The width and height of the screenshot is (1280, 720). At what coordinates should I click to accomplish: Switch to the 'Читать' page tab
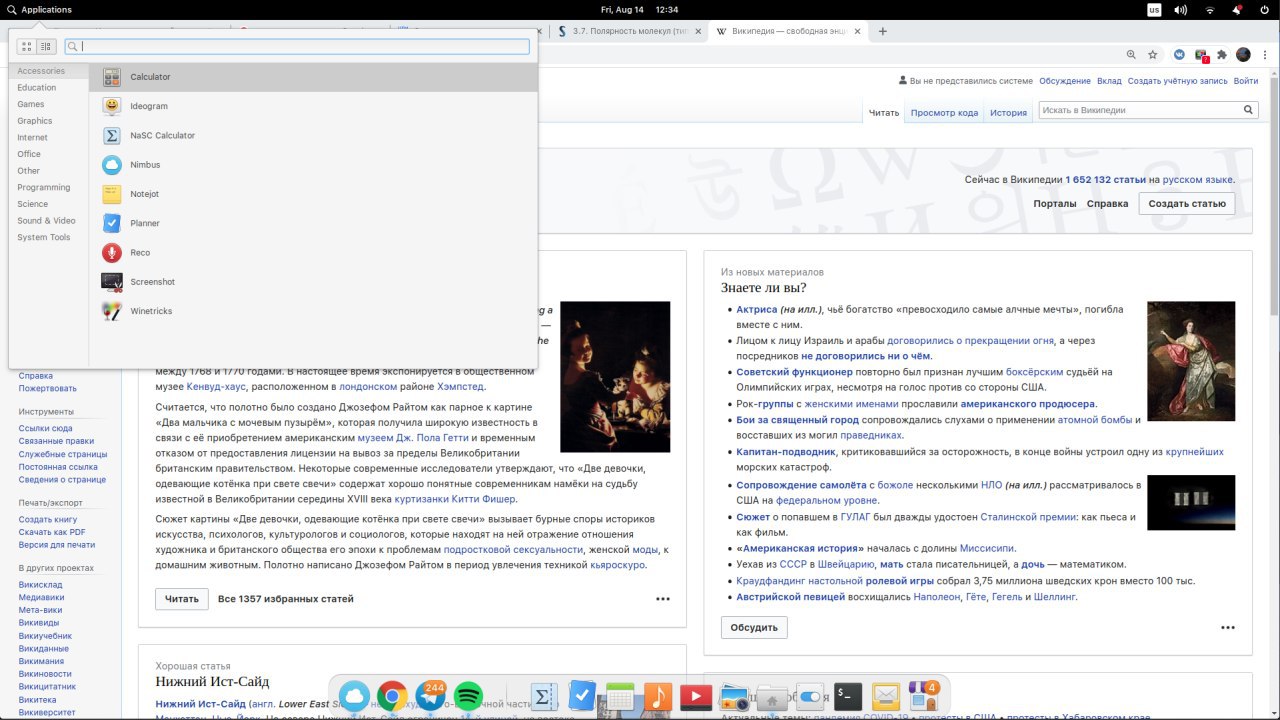[884, 113]
